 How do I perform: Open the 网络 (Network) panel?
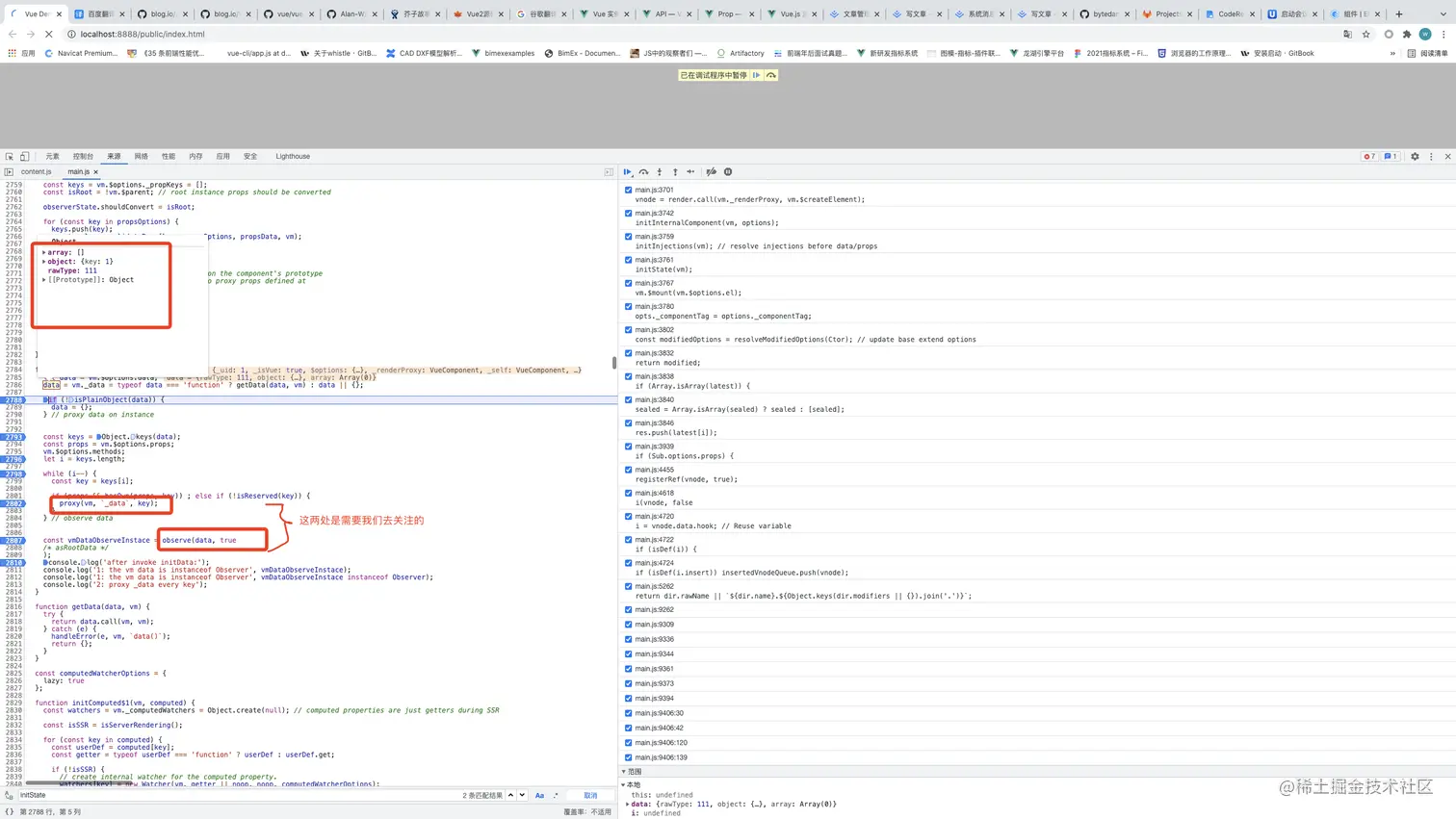[x=142, y=156]
